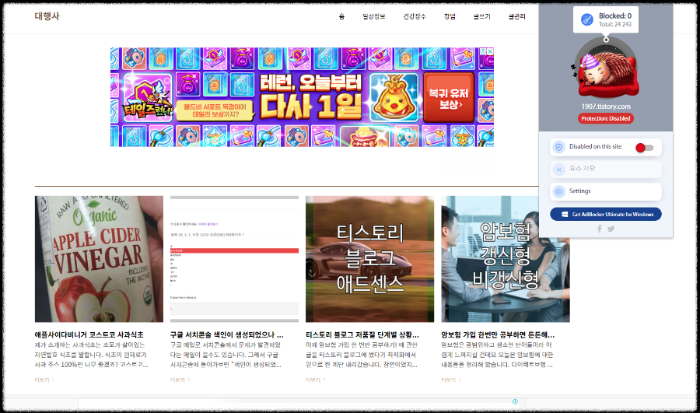The height and width of the screenshot is (413, 700).
Task: Click 'Get AdBlocker Ultimate for Windows' button
Action: coord(606,214)
